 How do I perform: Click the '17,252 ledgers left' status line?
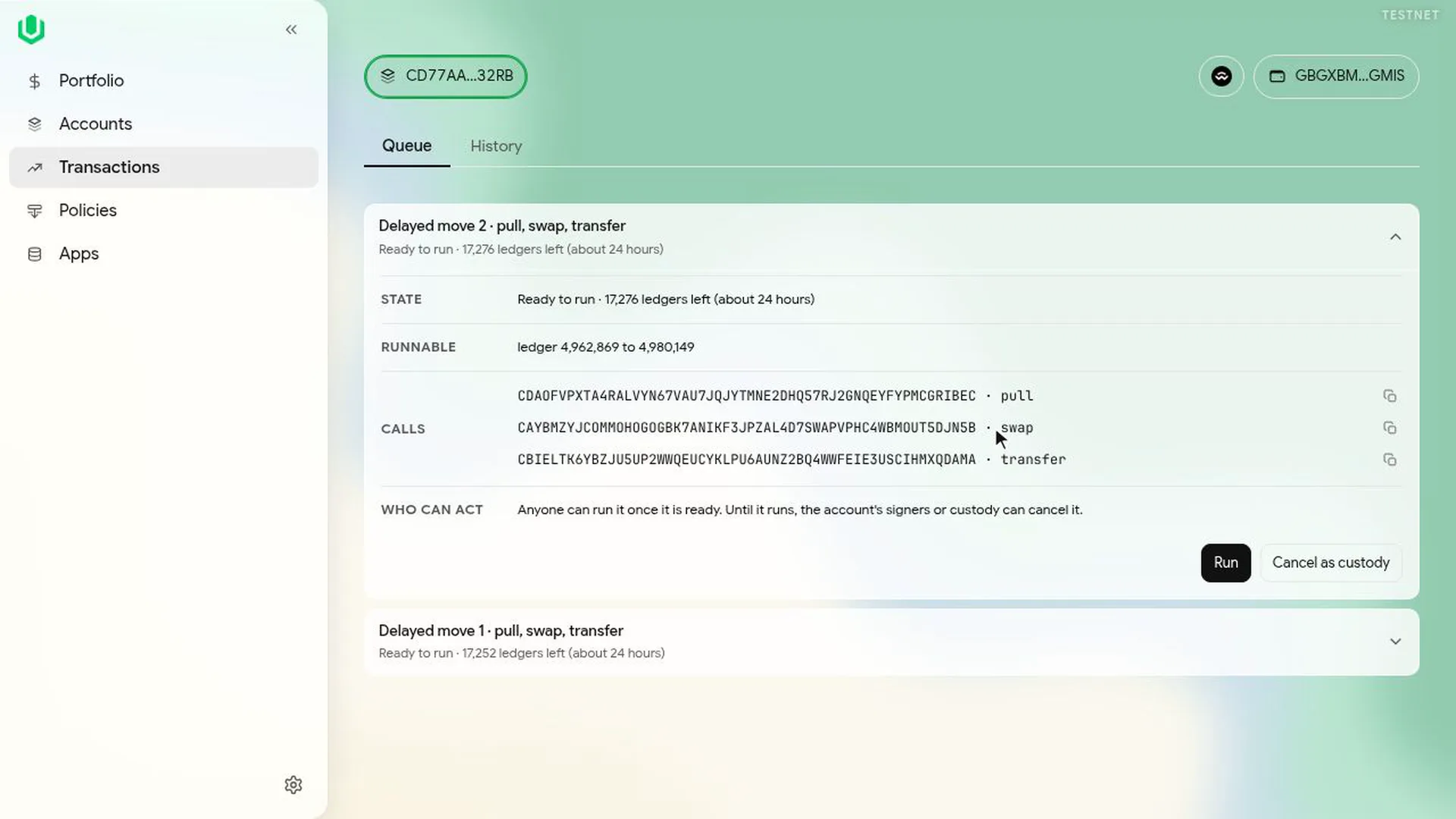[522, 654]
